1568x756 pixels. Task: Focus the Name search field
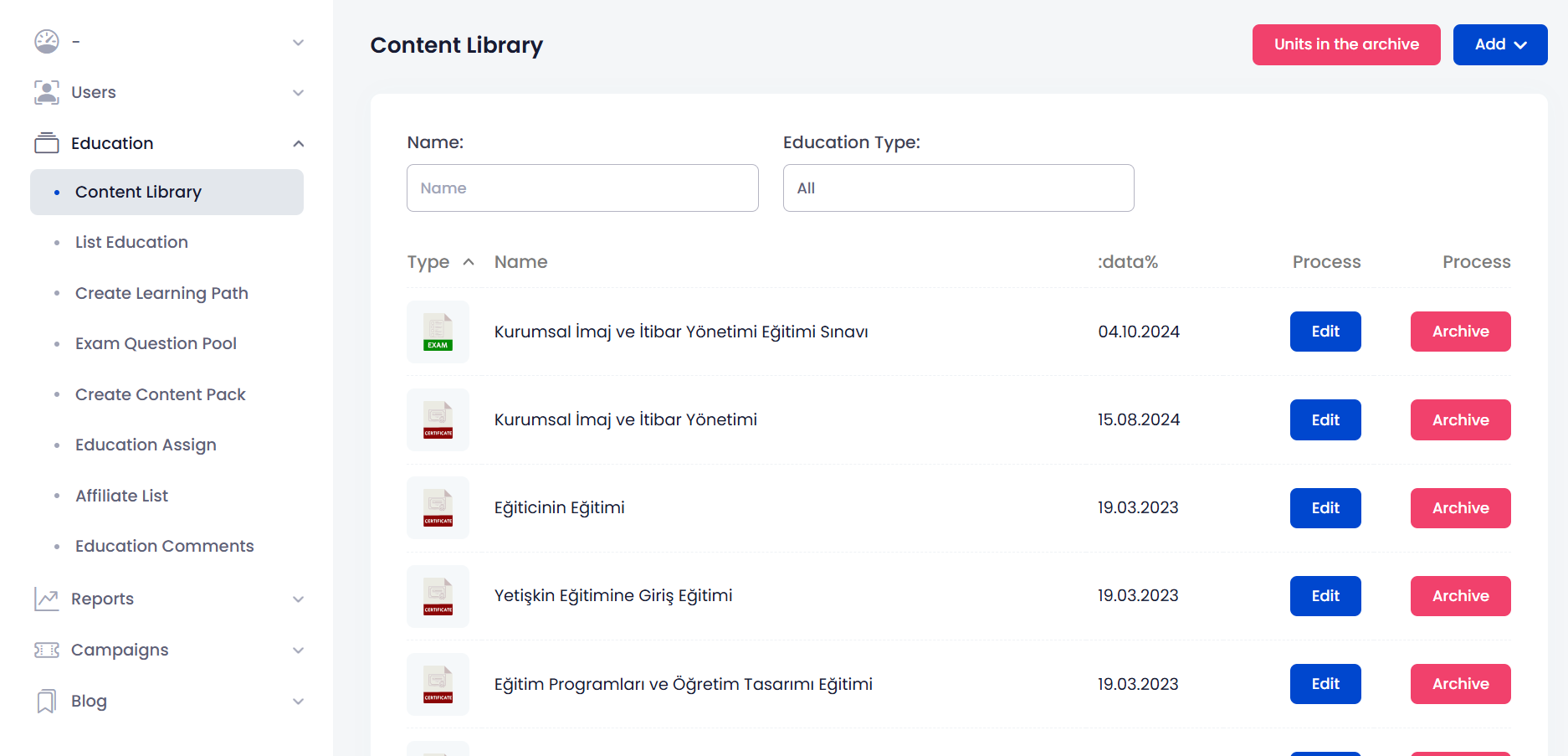pyautogui.click(x=582, y=188)
